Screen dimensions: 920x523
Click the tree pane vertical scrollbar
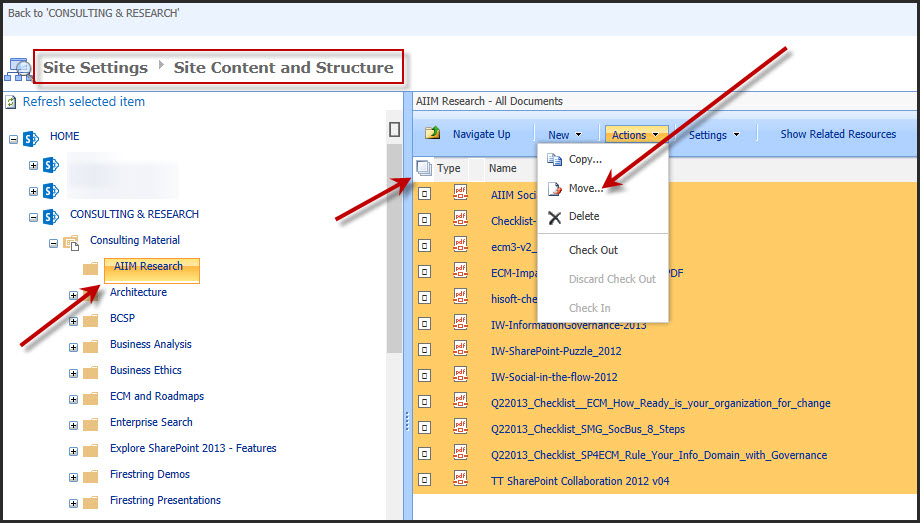[x=394, y=250]
